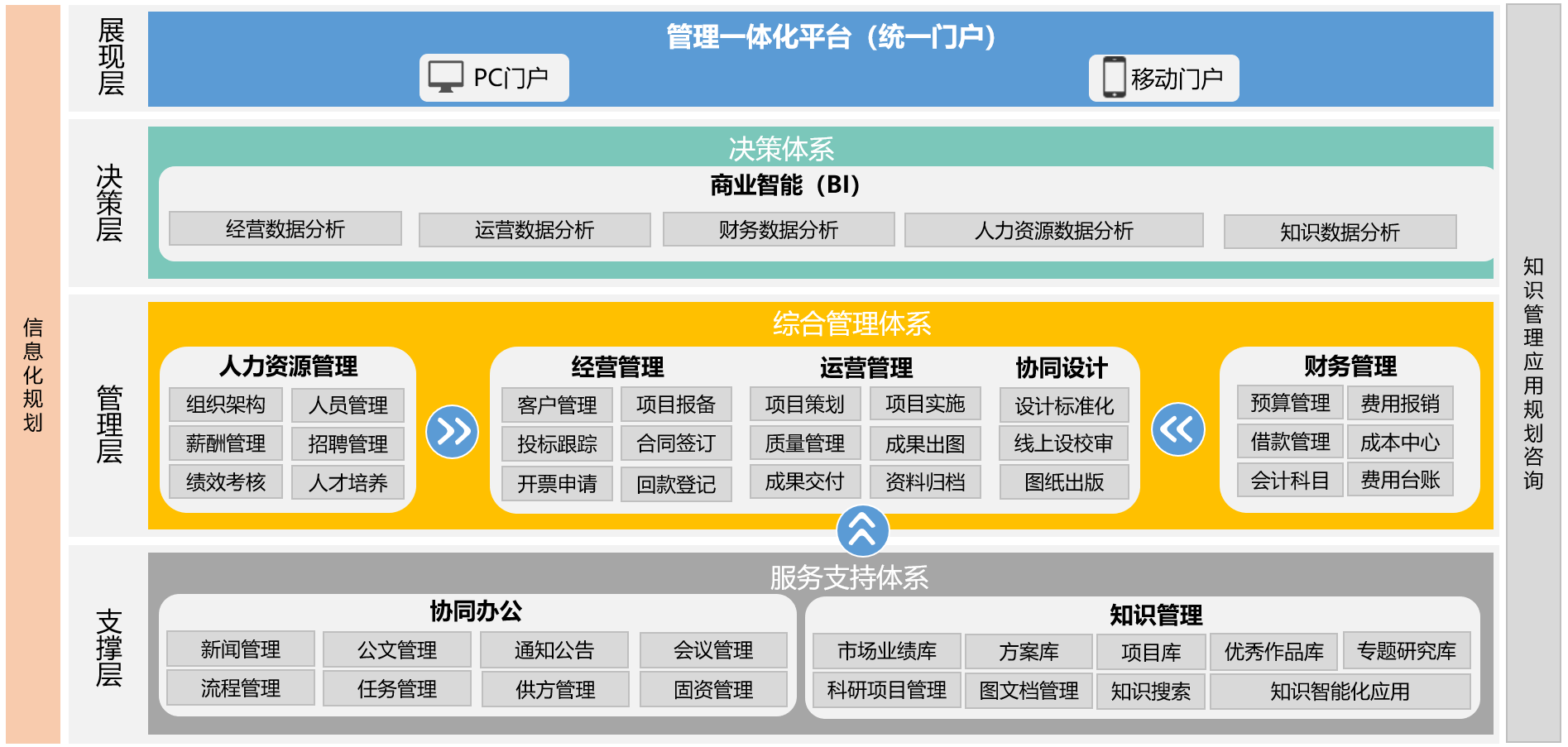1568x747 pixels.
Task: Open 任务管理 box
Action: (397, 689)
